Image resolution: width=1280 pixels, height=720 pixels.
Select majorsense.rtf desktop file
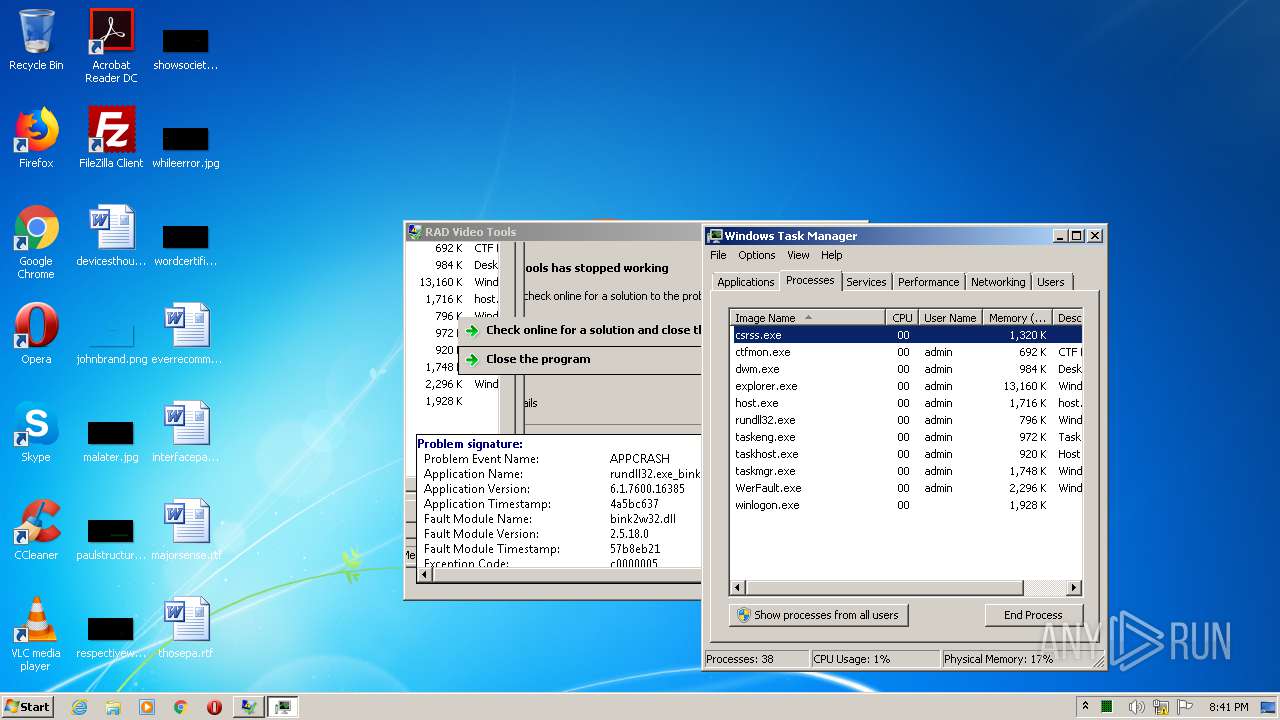(x=186, y=530)
